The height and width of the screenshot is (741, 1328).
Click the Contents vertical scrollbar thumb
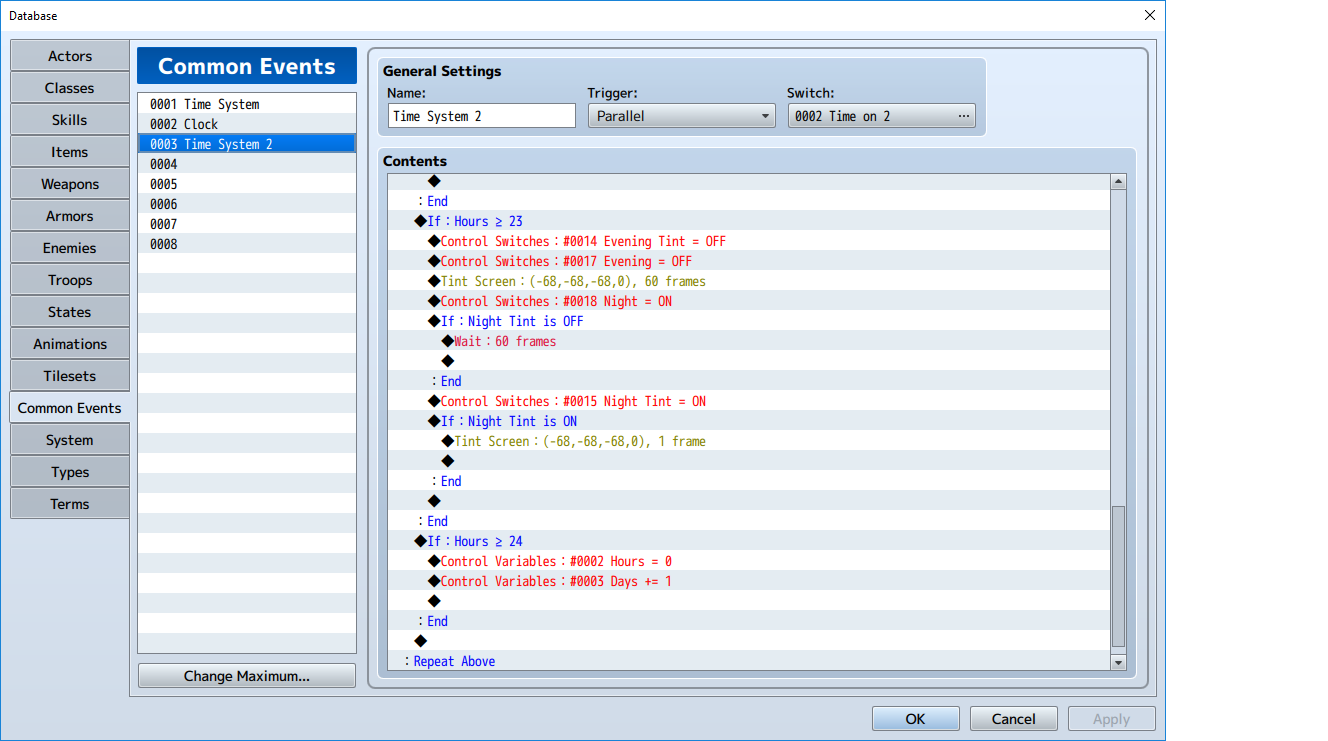coord(1119,577)
